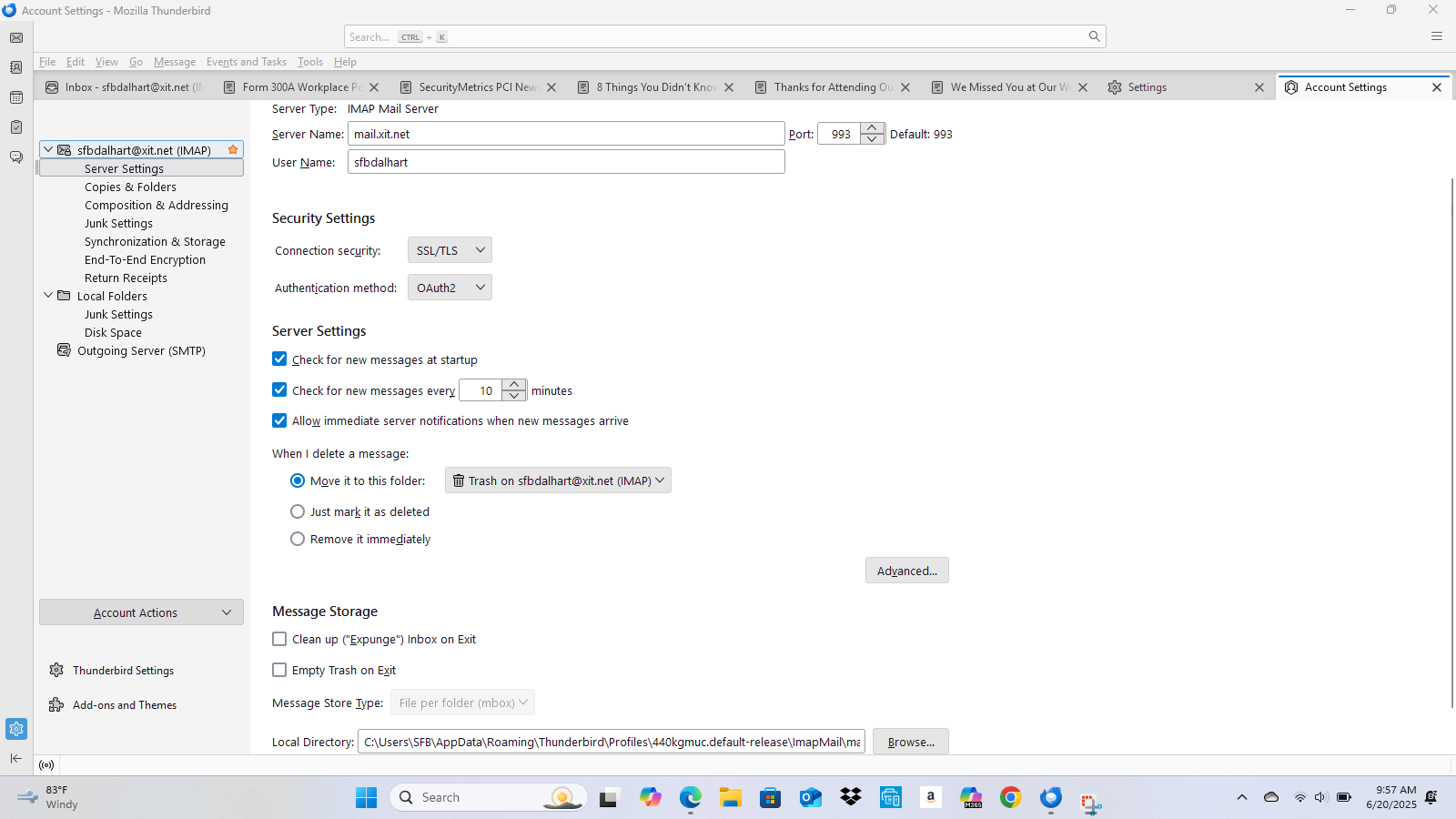Select Outgoing Server (SMTP) item

click(x=141, y=350)
